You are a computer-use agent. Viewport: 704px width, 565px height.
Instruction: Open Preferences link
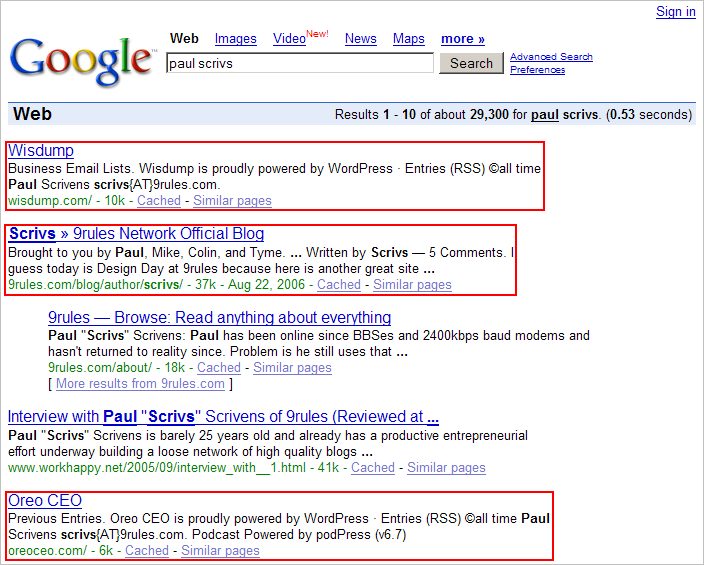537,70
